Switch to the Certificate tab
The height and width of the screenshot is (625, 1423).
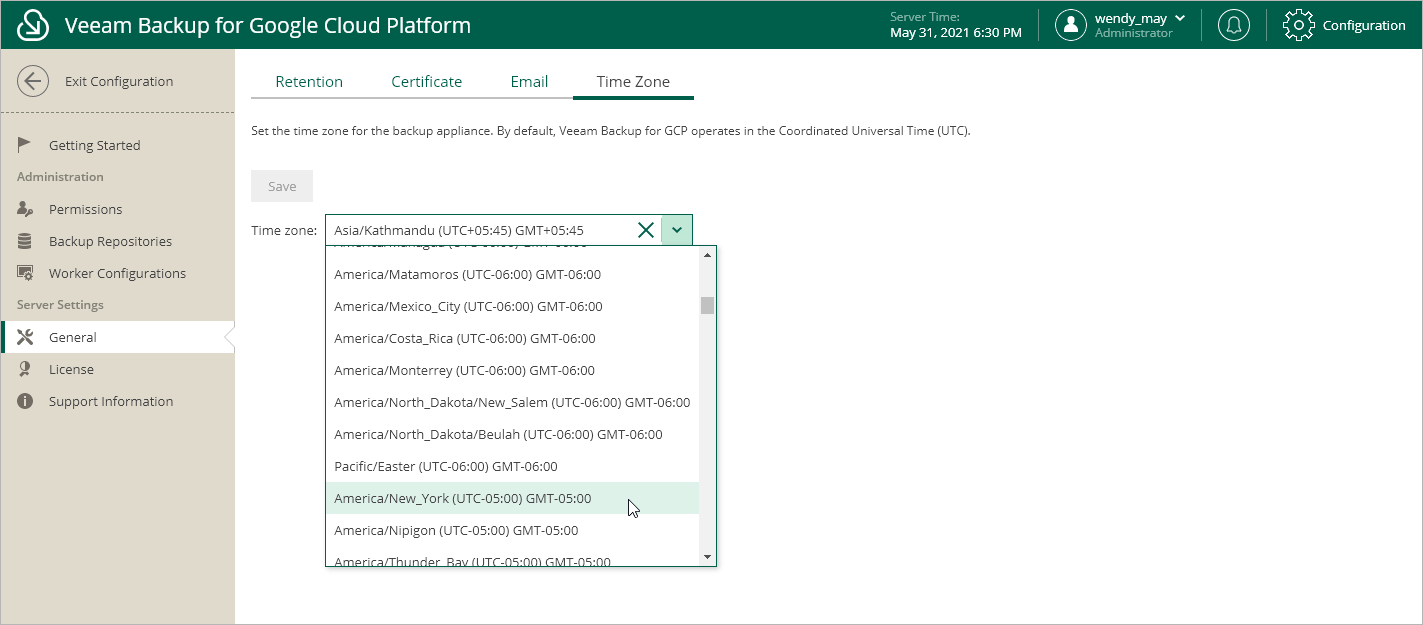(x=427, y=82)
